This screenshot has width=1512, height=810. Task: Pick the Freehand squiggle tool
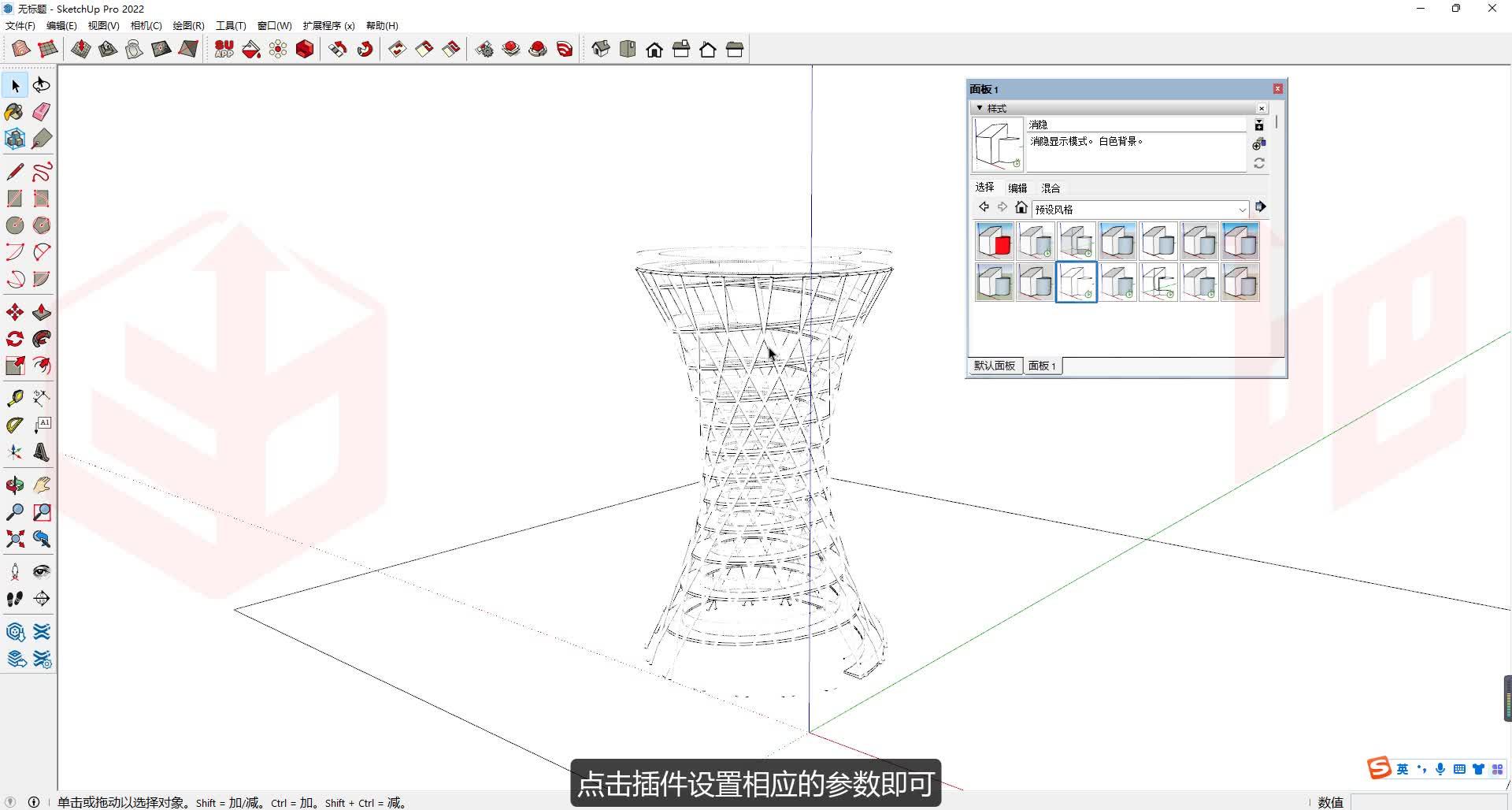(42, 171)
